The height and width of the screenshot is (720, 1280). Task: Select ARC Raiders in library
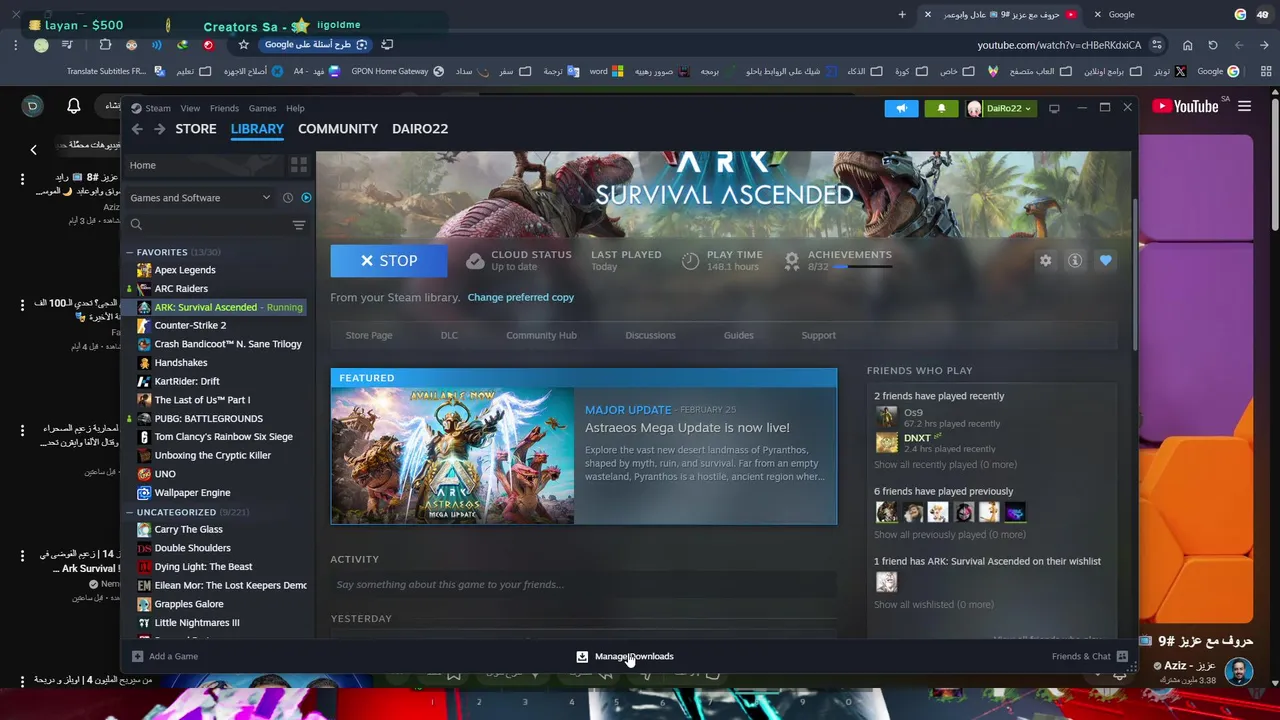pyautogui.click(x=181, y=288)
